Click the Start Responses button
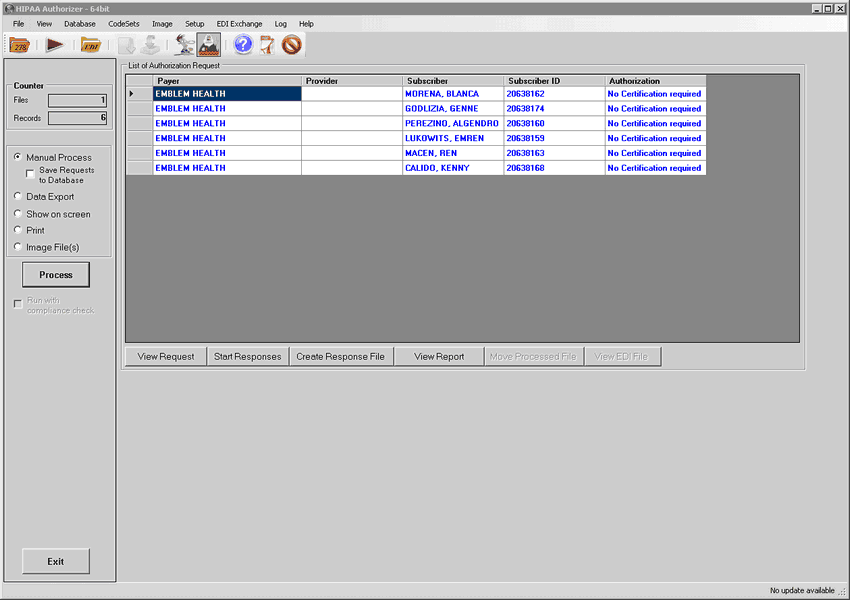 (248, 357)
